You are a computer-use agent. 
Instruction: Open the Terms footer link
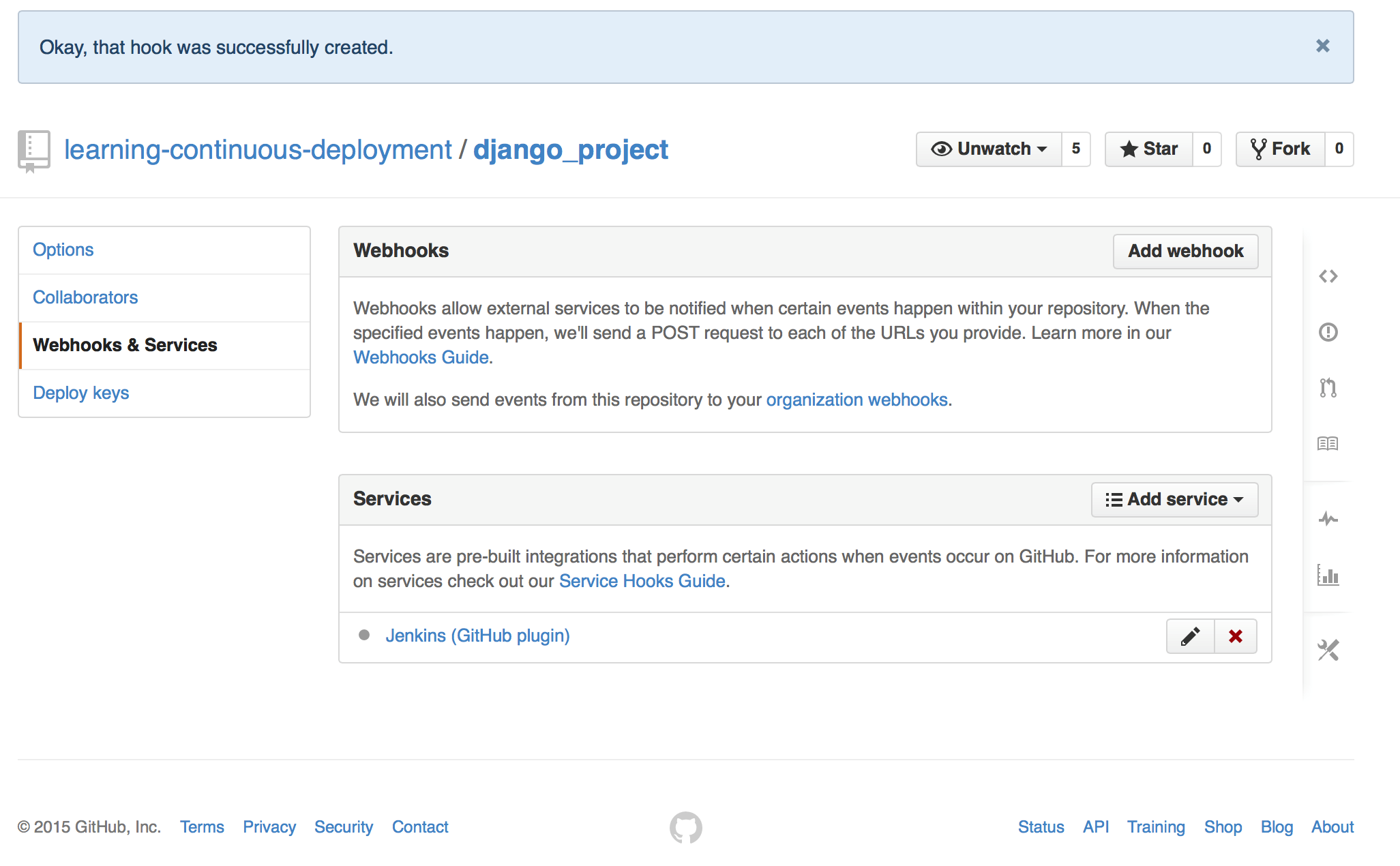click(x=202, y=827)
